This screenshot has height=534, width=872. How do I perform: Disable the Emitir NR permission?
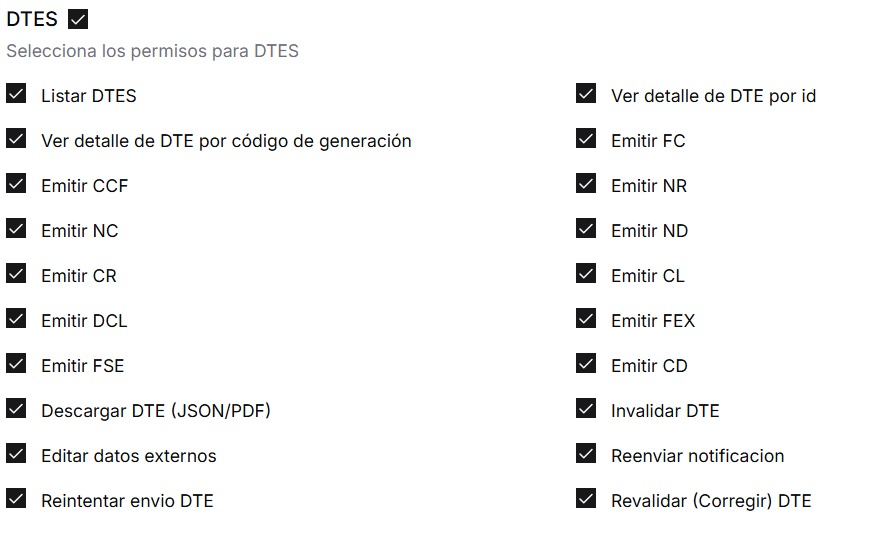[x=586, y=184]
